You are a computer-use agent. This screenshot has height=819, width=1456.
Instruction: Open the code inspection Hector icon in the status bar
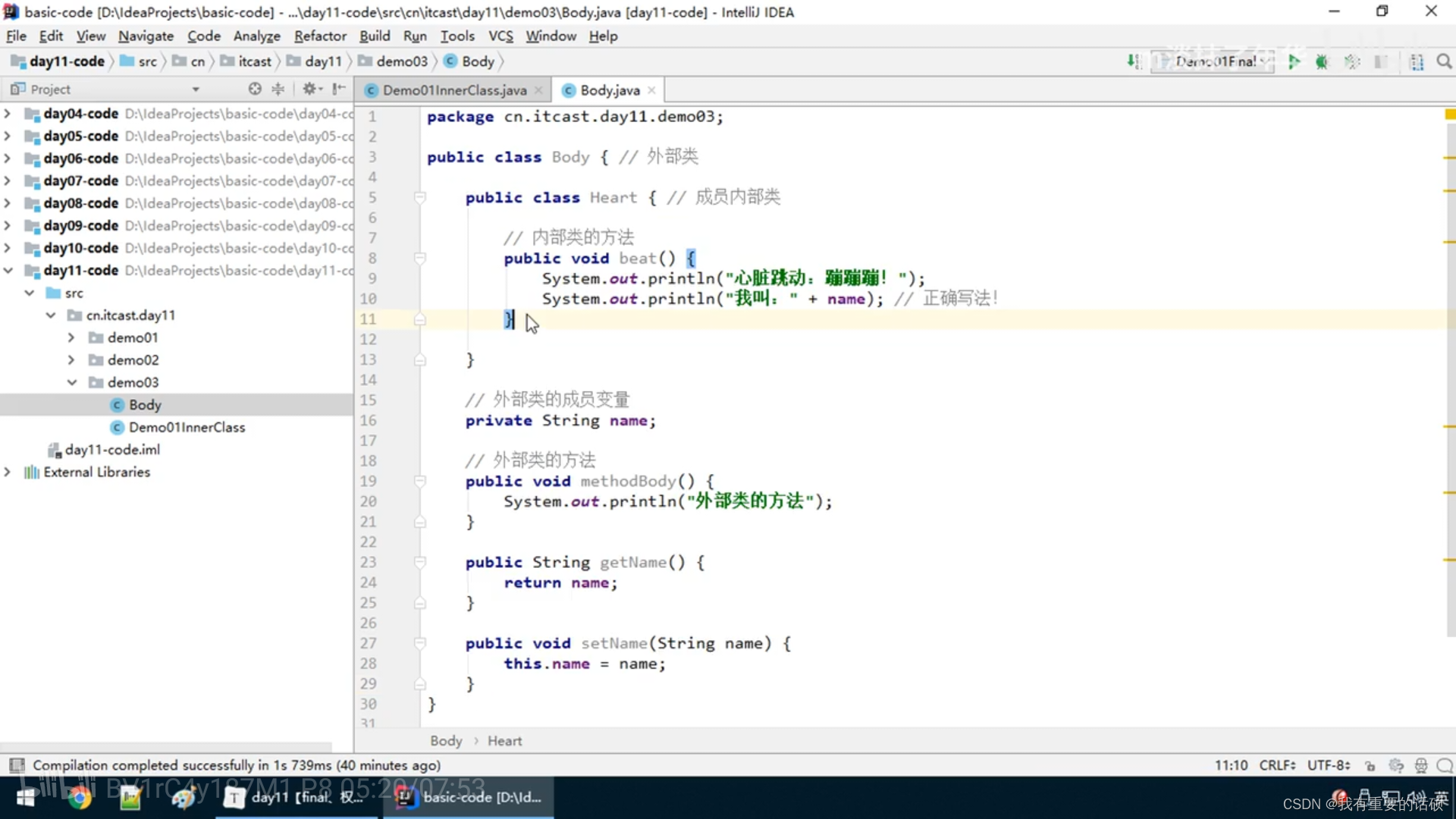tap(1420, 765)
